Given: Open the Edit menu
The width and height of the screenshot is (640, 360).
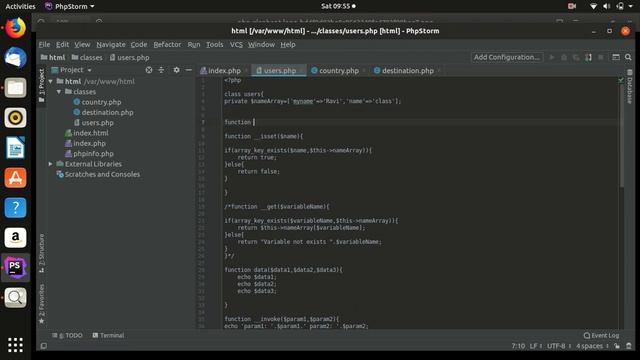Looking at the screenshot, I should point(62,44).
